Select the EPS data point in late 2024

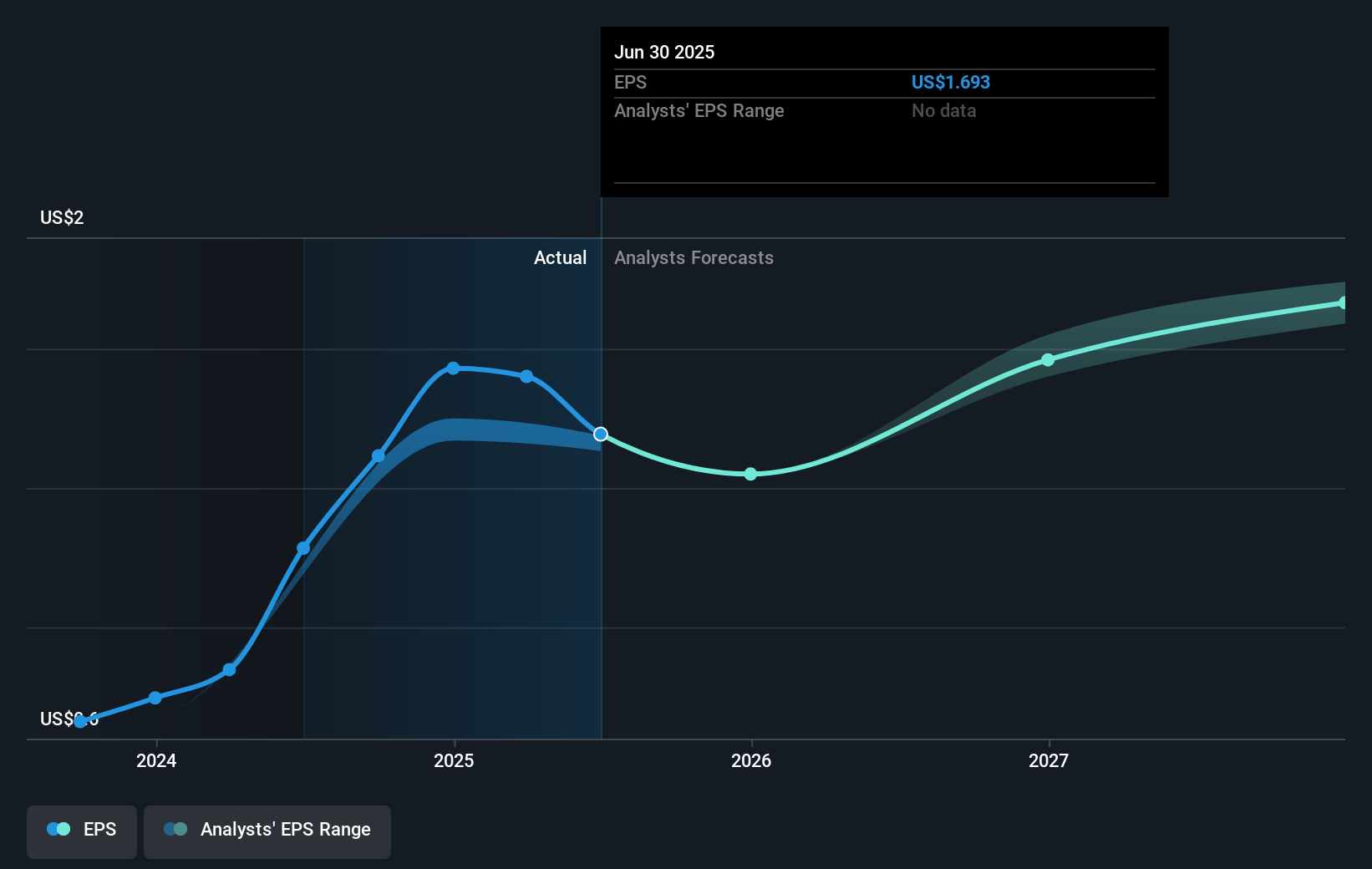379,455
